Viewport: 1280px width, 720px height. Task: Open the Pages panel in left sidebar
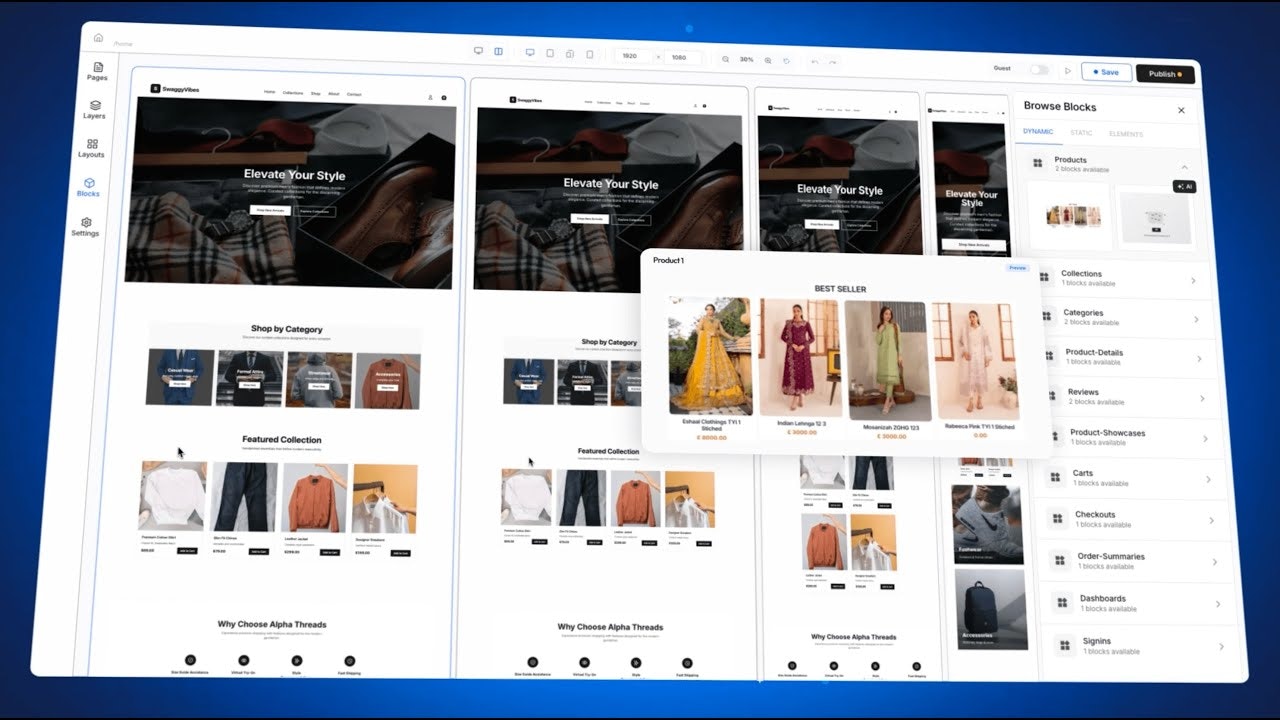click(x=97, y=70)
